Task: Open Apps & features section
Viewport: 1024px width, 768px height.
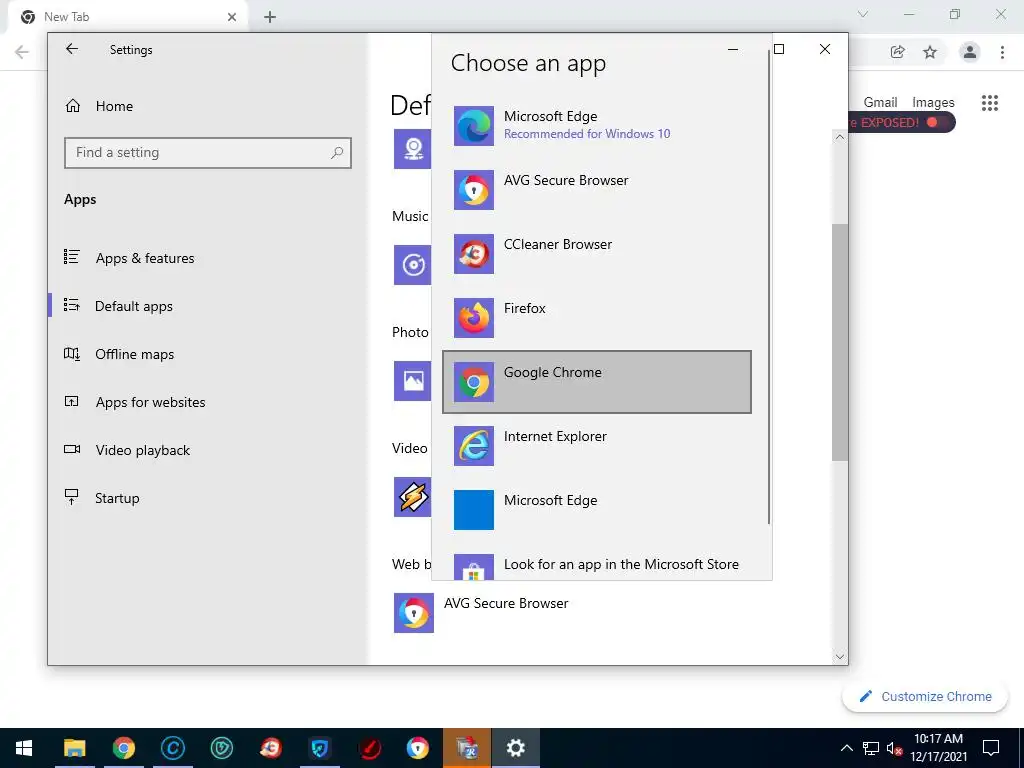Action: tap(129, 258)
